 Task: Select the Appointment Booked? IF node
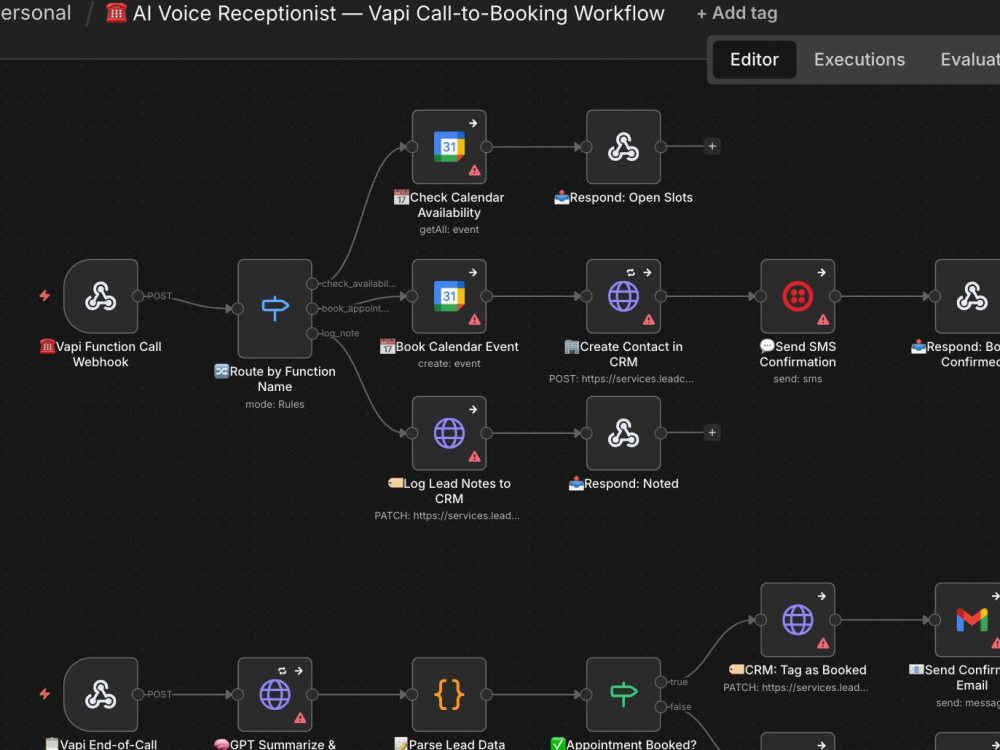[623, 695]
